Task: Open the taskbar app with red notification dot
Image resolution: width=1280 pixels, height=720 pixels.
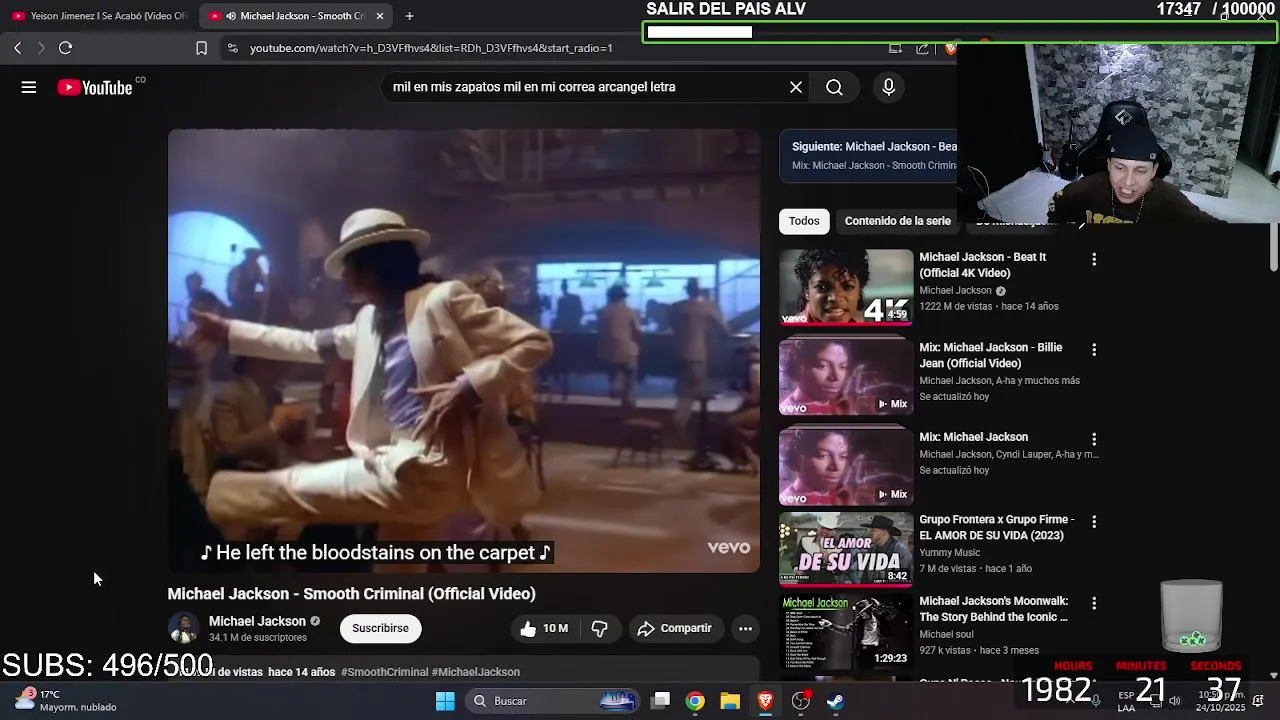Action: pos(800,701)
